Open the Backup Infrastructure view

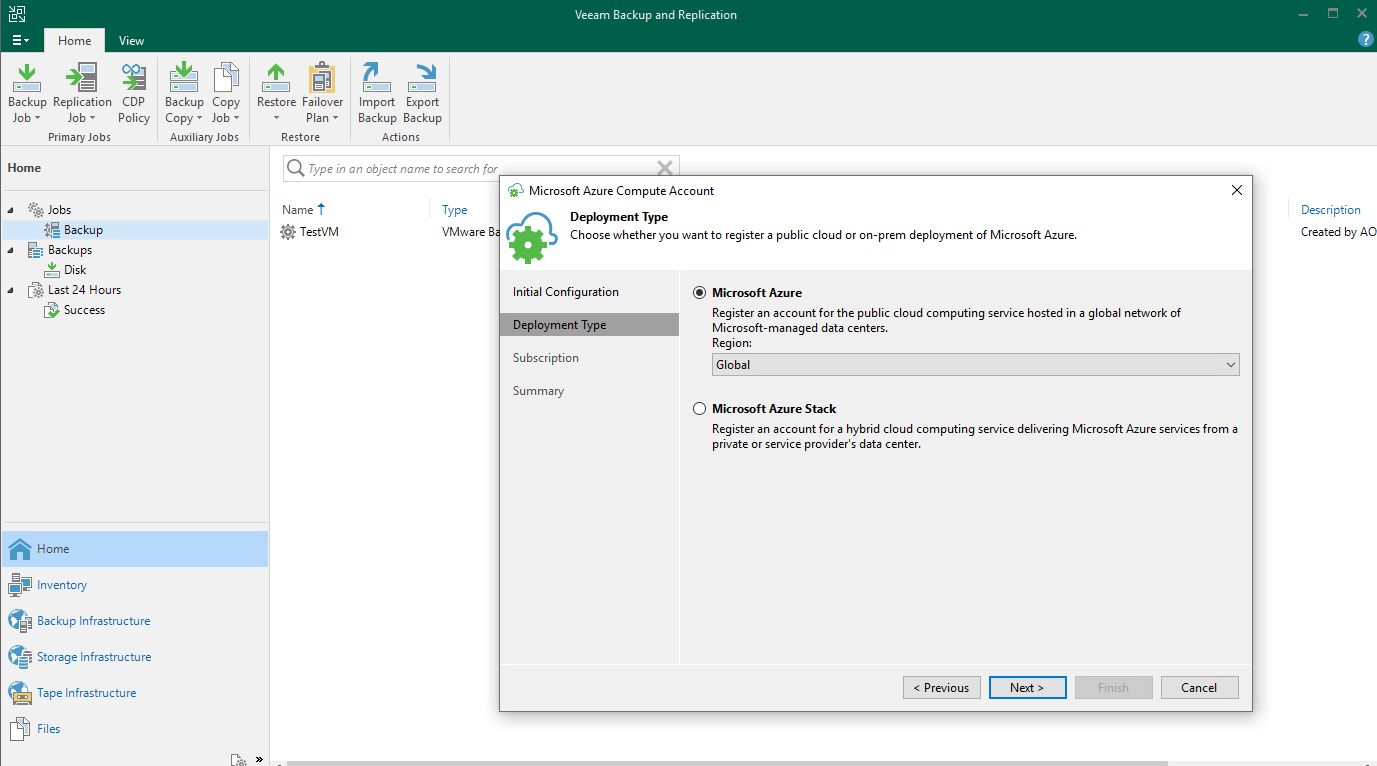pos(135,621)
